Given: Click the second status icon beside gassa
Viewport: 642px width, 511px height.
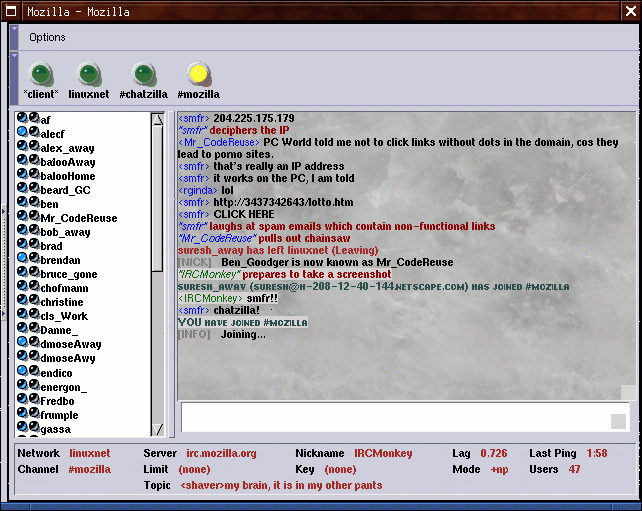Looking at the screenshot, I should 34,427.
